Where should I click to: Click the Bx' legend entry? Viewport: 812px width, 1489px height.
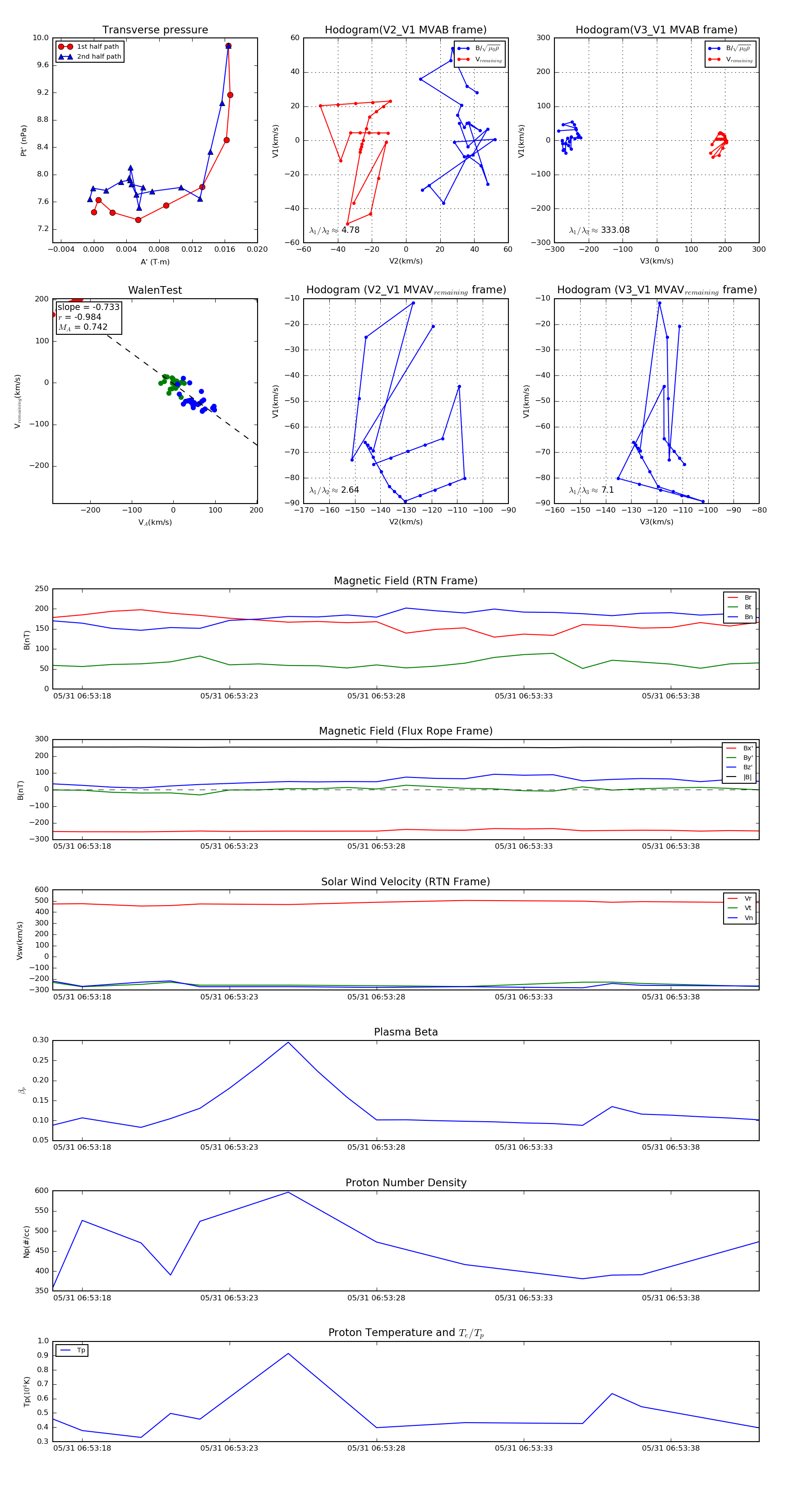(739, 748)
